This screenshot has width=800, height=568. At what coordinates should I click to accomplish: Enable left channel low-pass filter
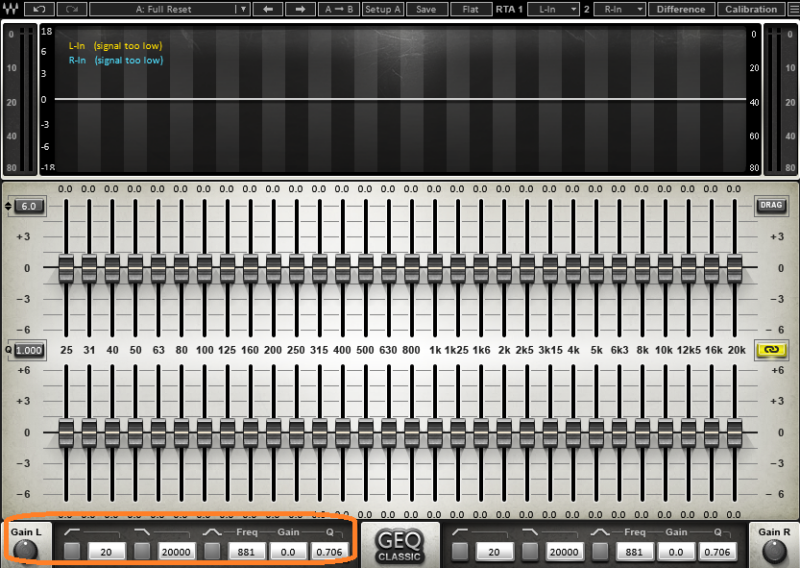pos(142,551)
